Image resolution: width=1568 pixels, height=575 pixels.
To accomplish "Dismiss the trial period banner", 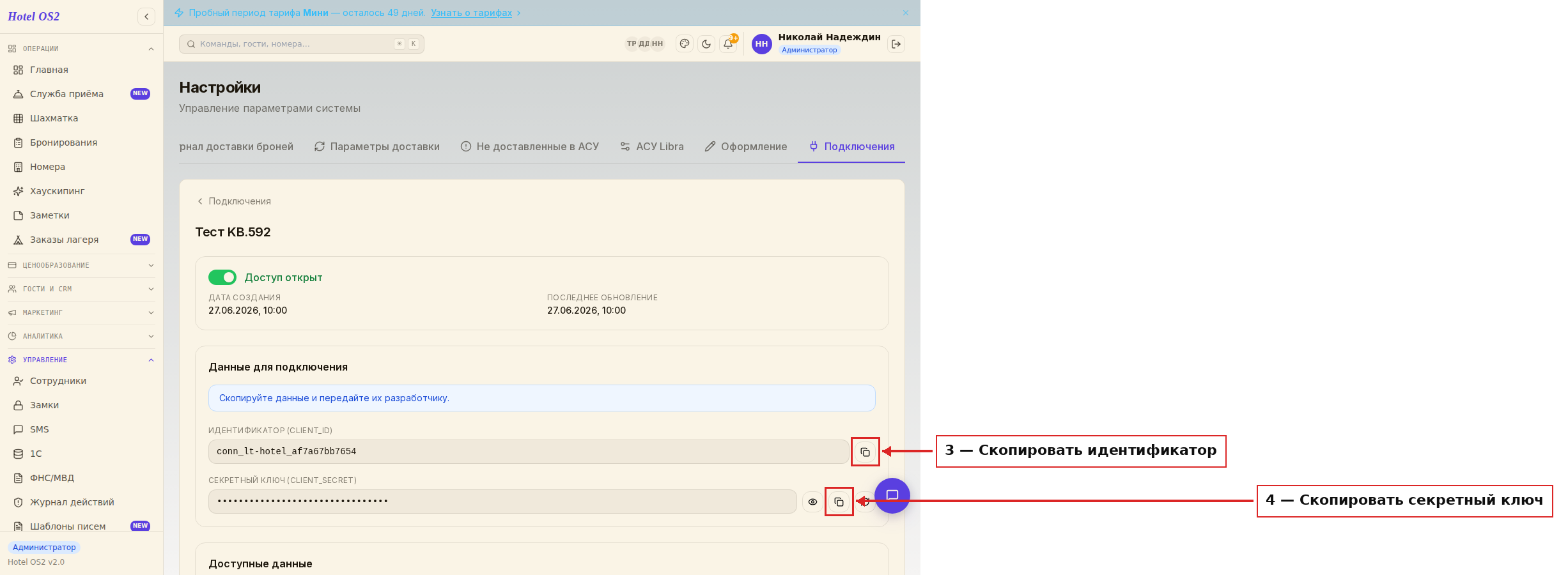I will 906,13.
